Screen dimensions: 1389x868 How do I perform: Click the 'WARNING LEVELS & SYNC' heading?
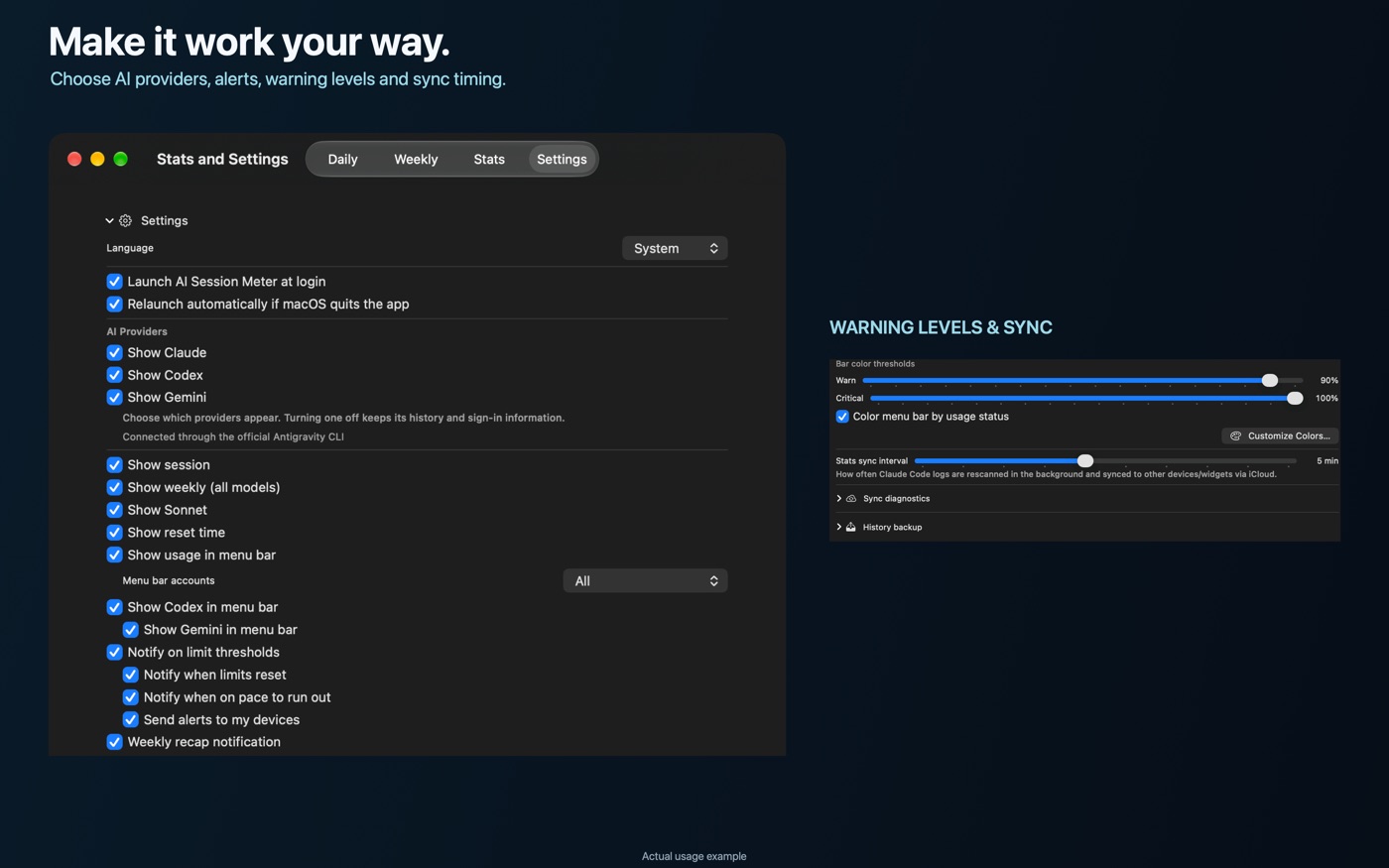(941, 327)
